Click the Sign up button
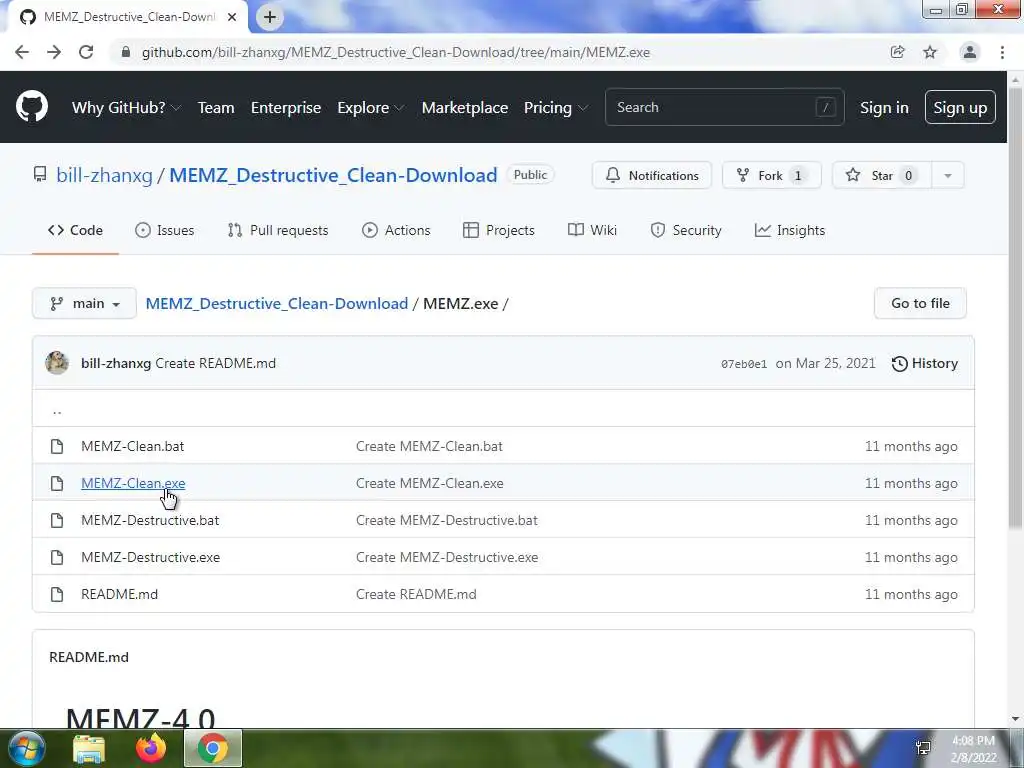The width and height of the screenshot is (1024, 768). (x=960, y=107)
